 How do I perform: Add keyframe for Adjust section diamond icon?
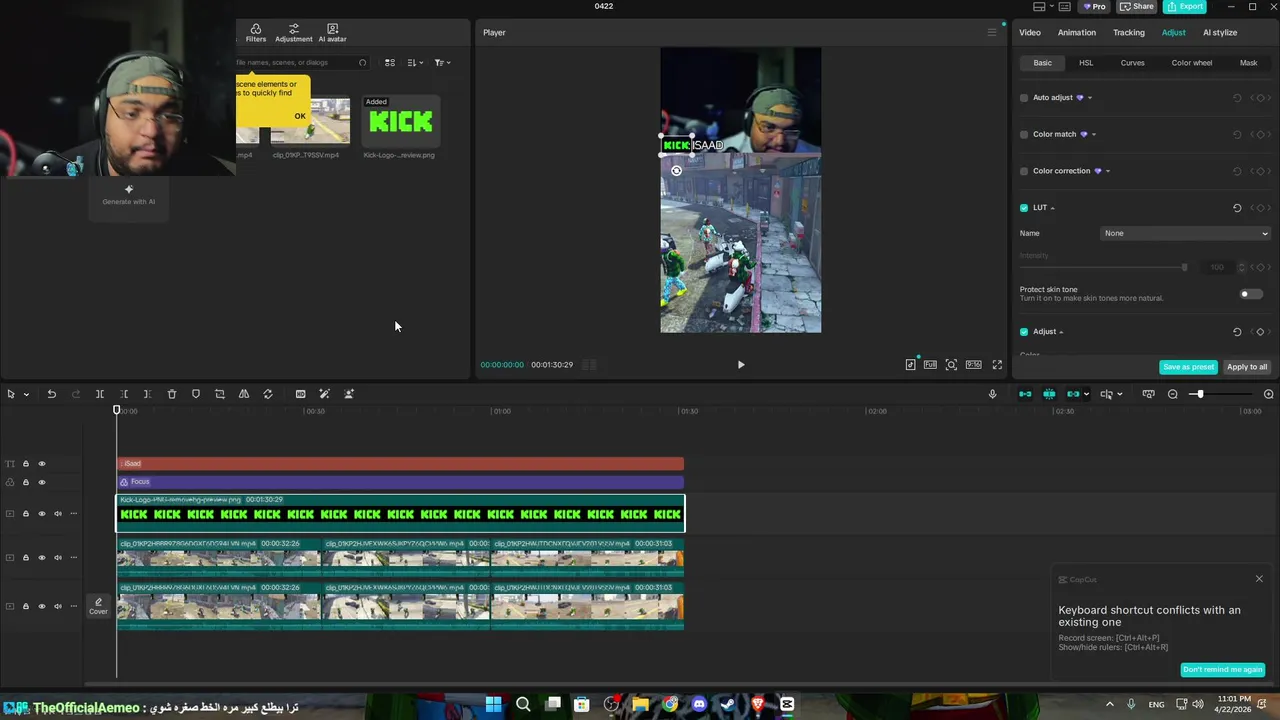pos(1260,332)
